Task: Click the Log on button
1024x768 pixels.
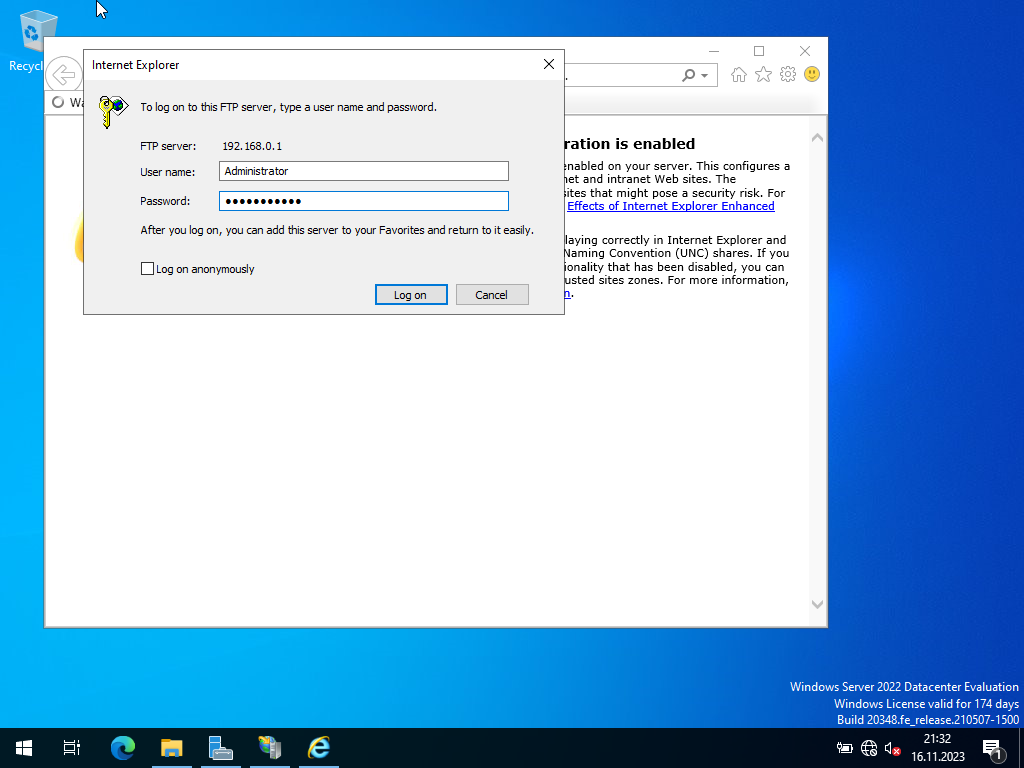Action: 411,295
